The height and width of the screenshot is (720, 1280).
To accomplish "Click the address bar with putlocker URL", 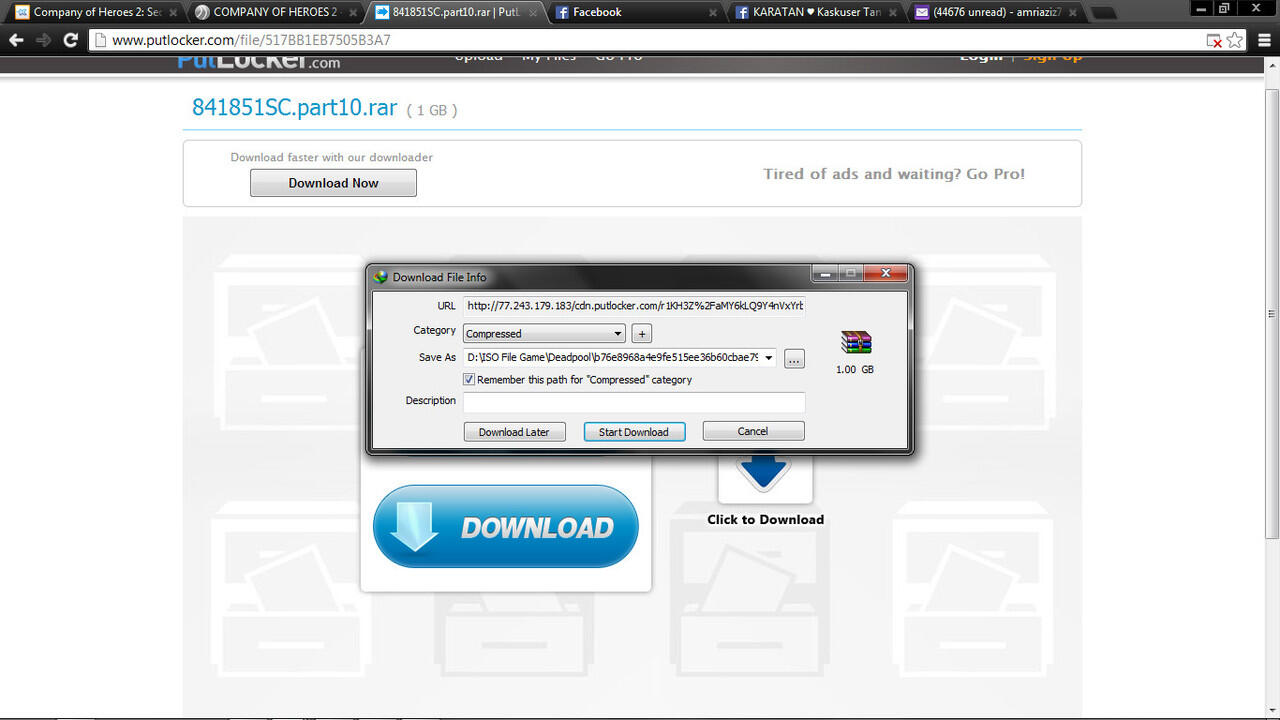I will pos(640,40).
